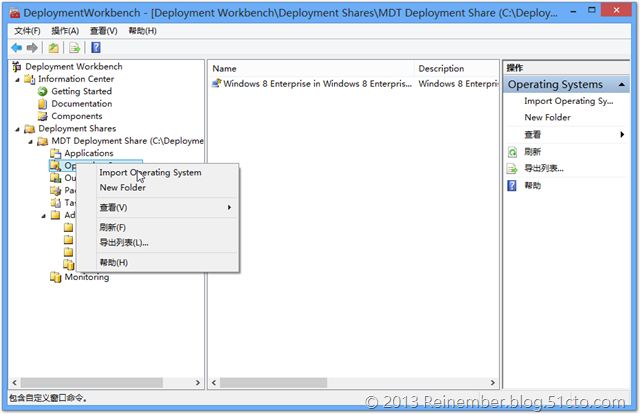
Task: Click New Folder in Actions pane
Action: click(x=547, y=118)
